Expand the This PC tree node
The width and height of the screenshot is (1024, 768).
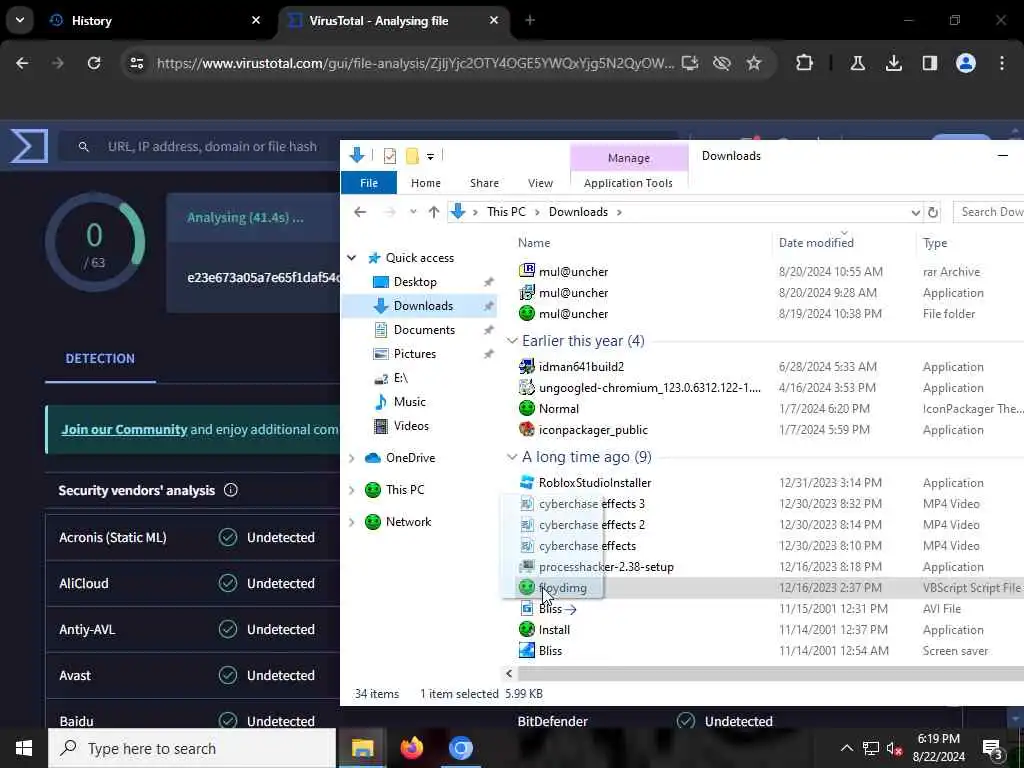point(351,490)
